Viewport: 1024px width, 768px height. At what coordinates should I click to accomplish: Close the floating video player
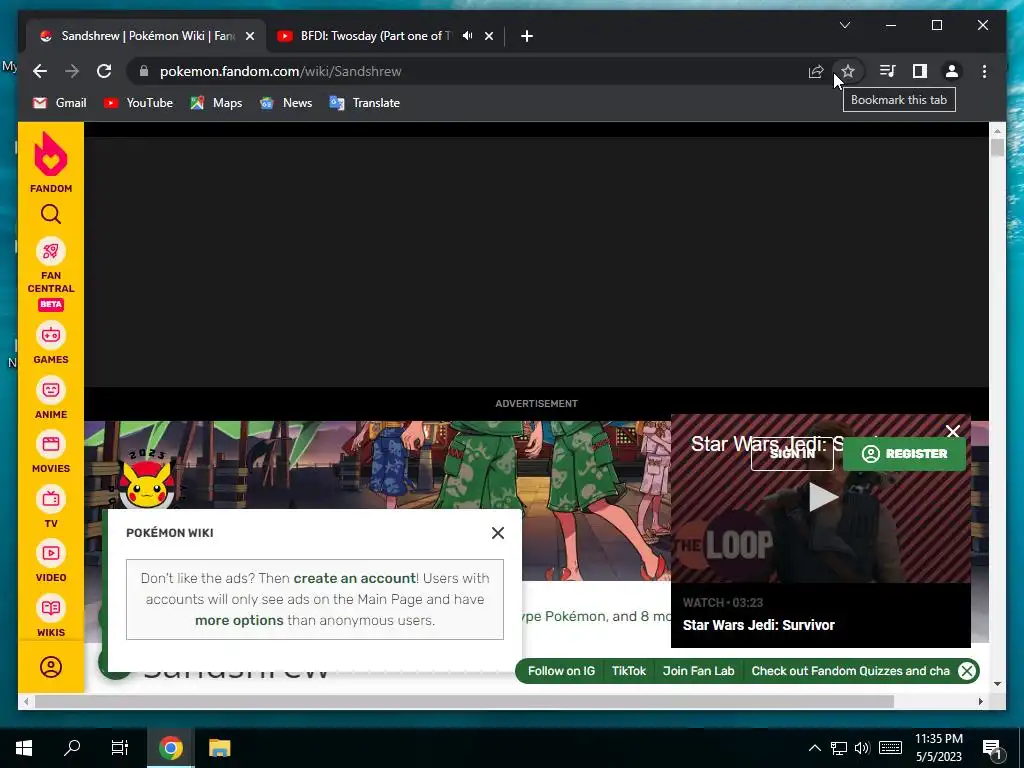pyautogui.click(x=953, y=431)
